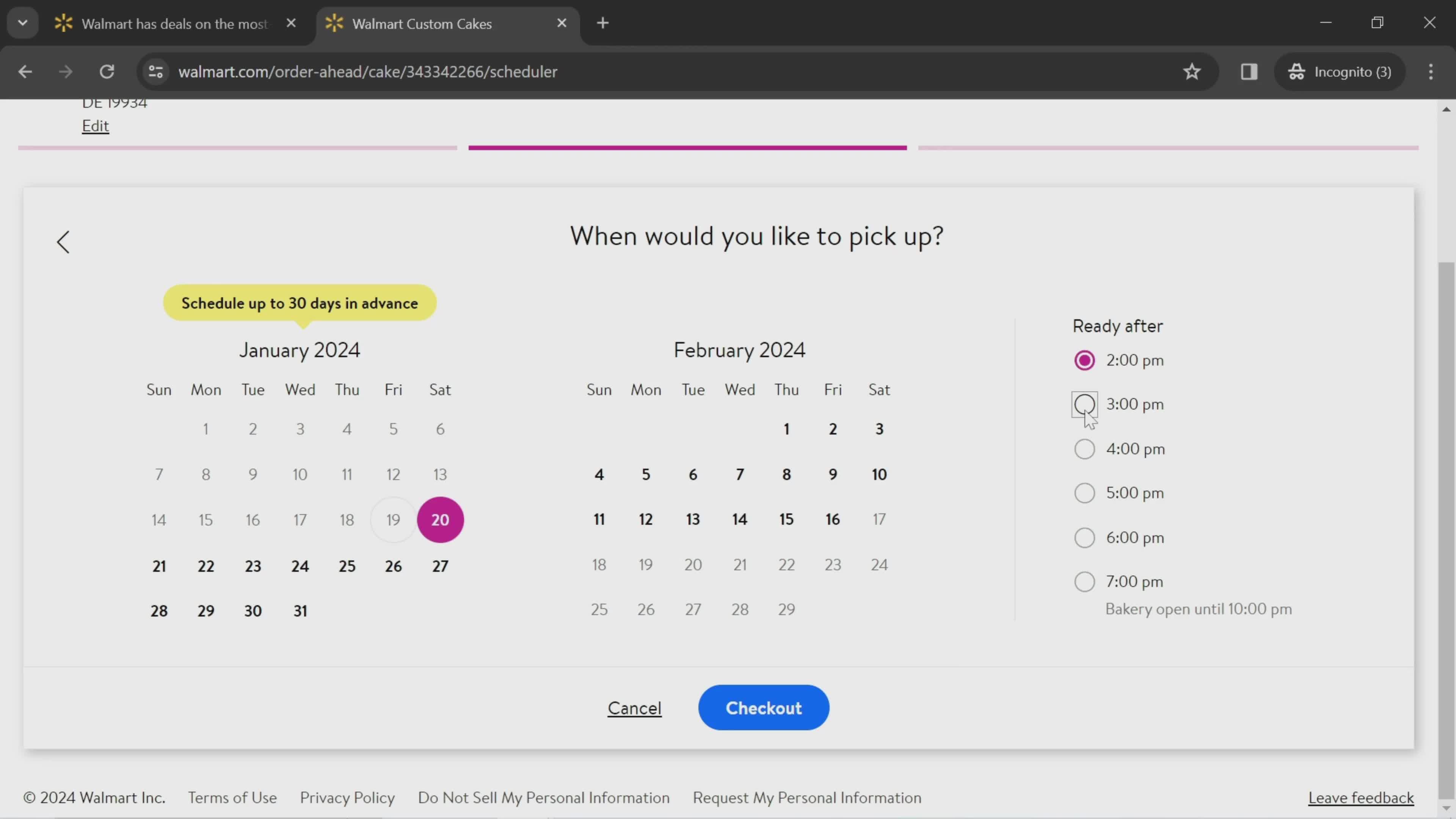
Task: Select the 3:00 pm pickup time
Action: (1084, 404)
